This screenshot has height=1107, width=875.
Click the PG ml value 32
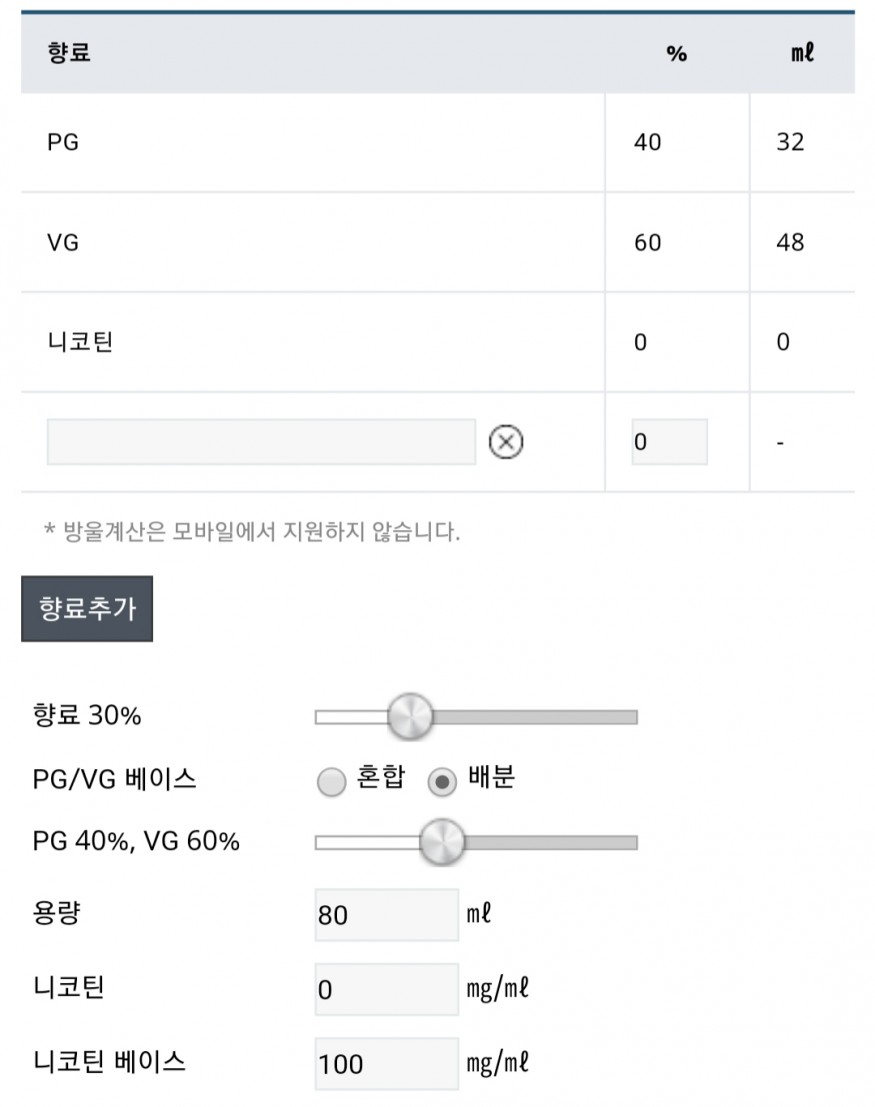(x=790, y=142)
